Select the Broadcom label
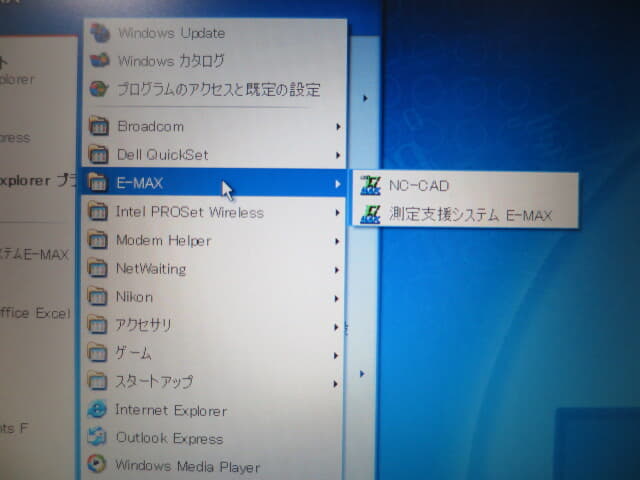The width and height of the screenshot is (640, 480). (x=151, y=126)
